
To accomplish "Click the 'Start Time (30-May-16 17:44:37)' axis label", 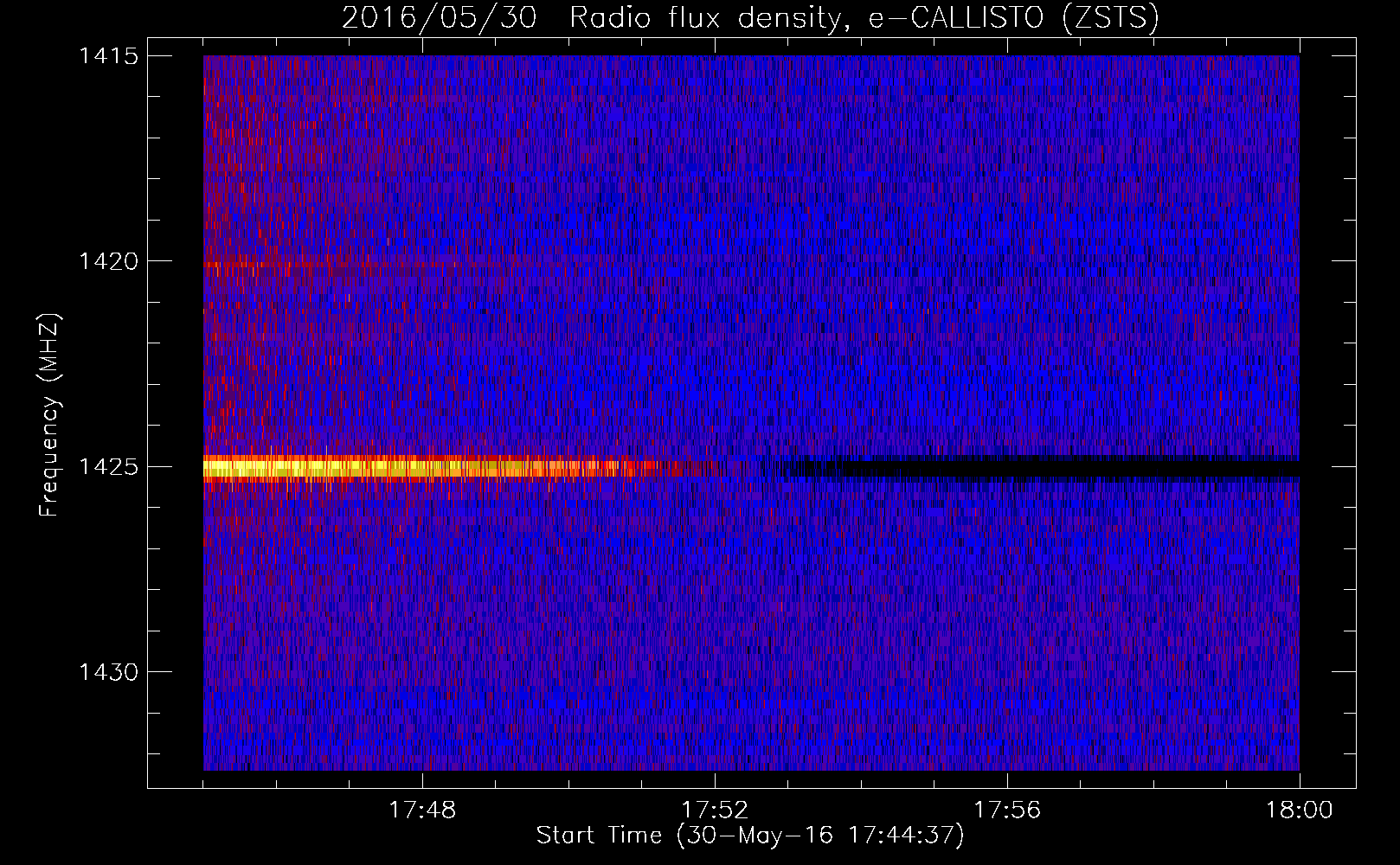I will pos(750,836).
